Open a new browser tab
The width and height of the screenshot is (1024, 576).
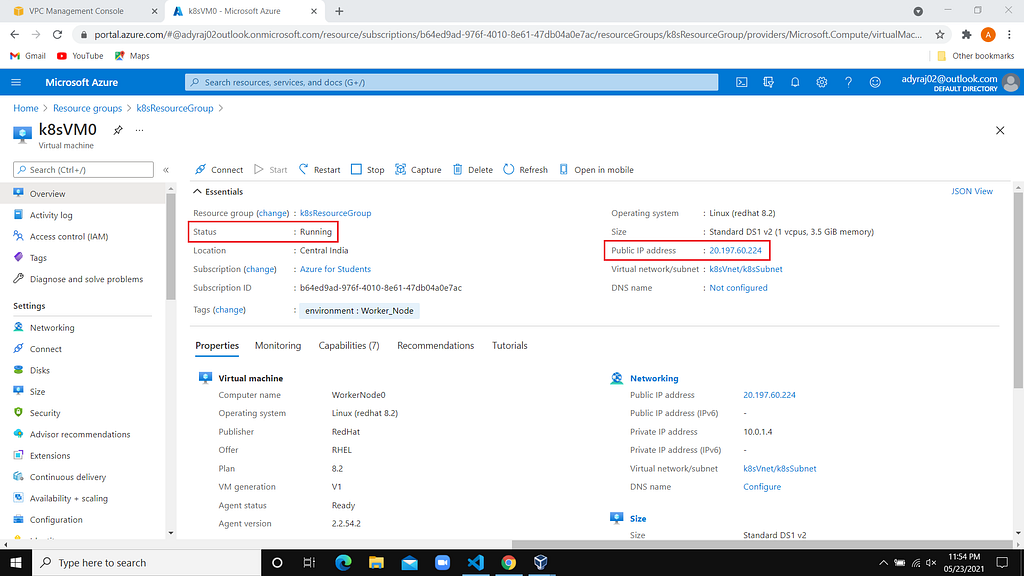pos(339,11)
